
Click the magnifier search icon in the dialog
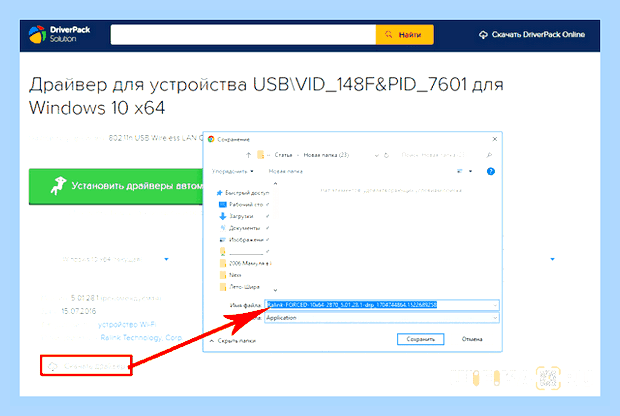(x=489, y=155)
